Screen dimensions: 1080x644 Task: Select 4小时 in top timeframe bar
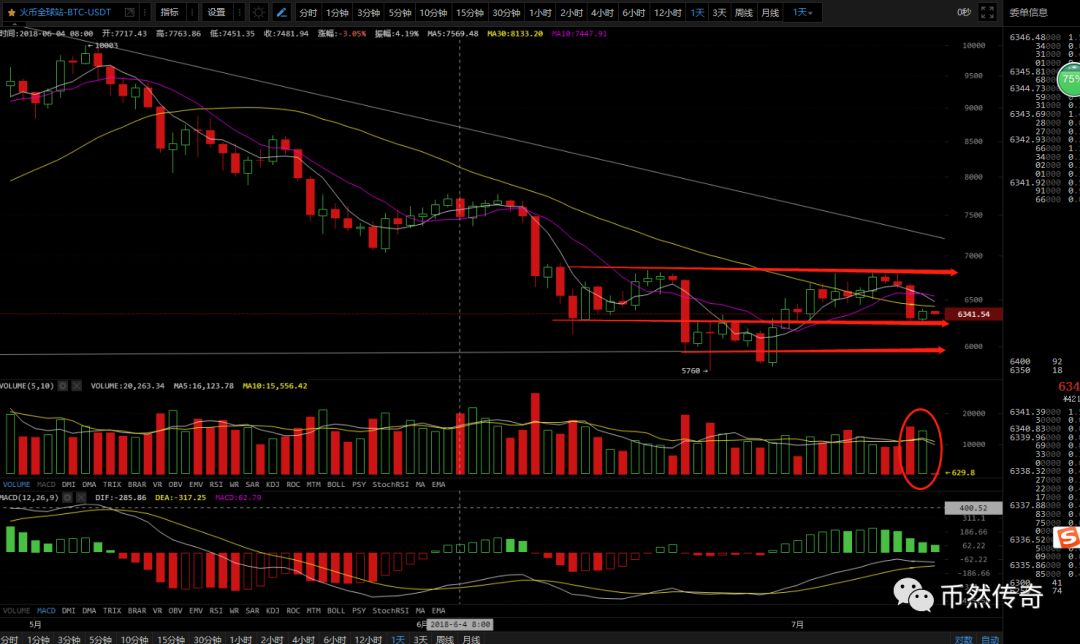[602, 12]
